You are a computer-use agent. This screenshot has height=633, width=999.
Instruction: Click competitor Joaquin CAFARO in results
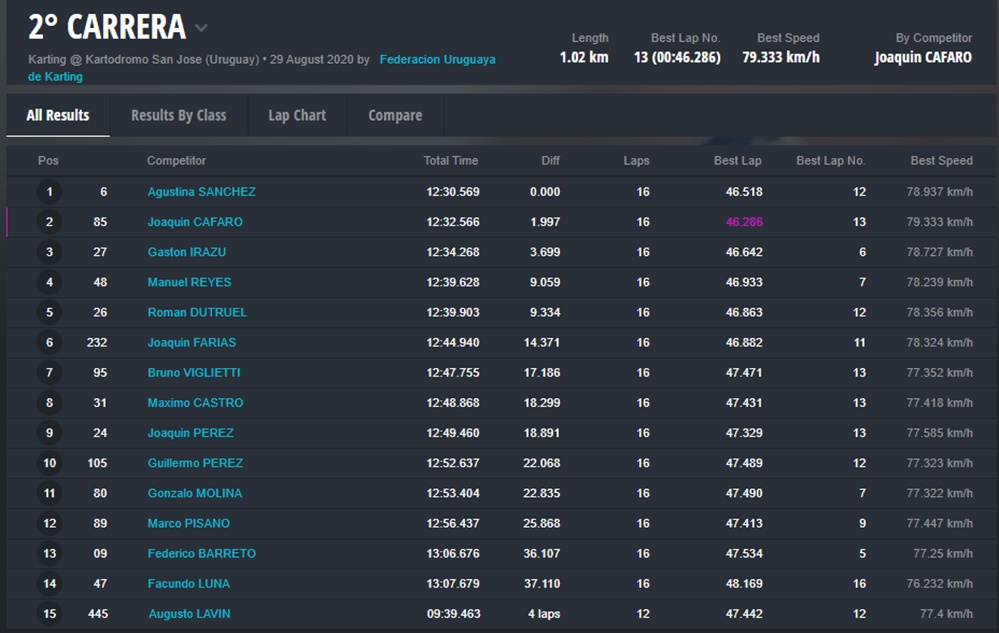pyautogui.click(x=195, y=222)
